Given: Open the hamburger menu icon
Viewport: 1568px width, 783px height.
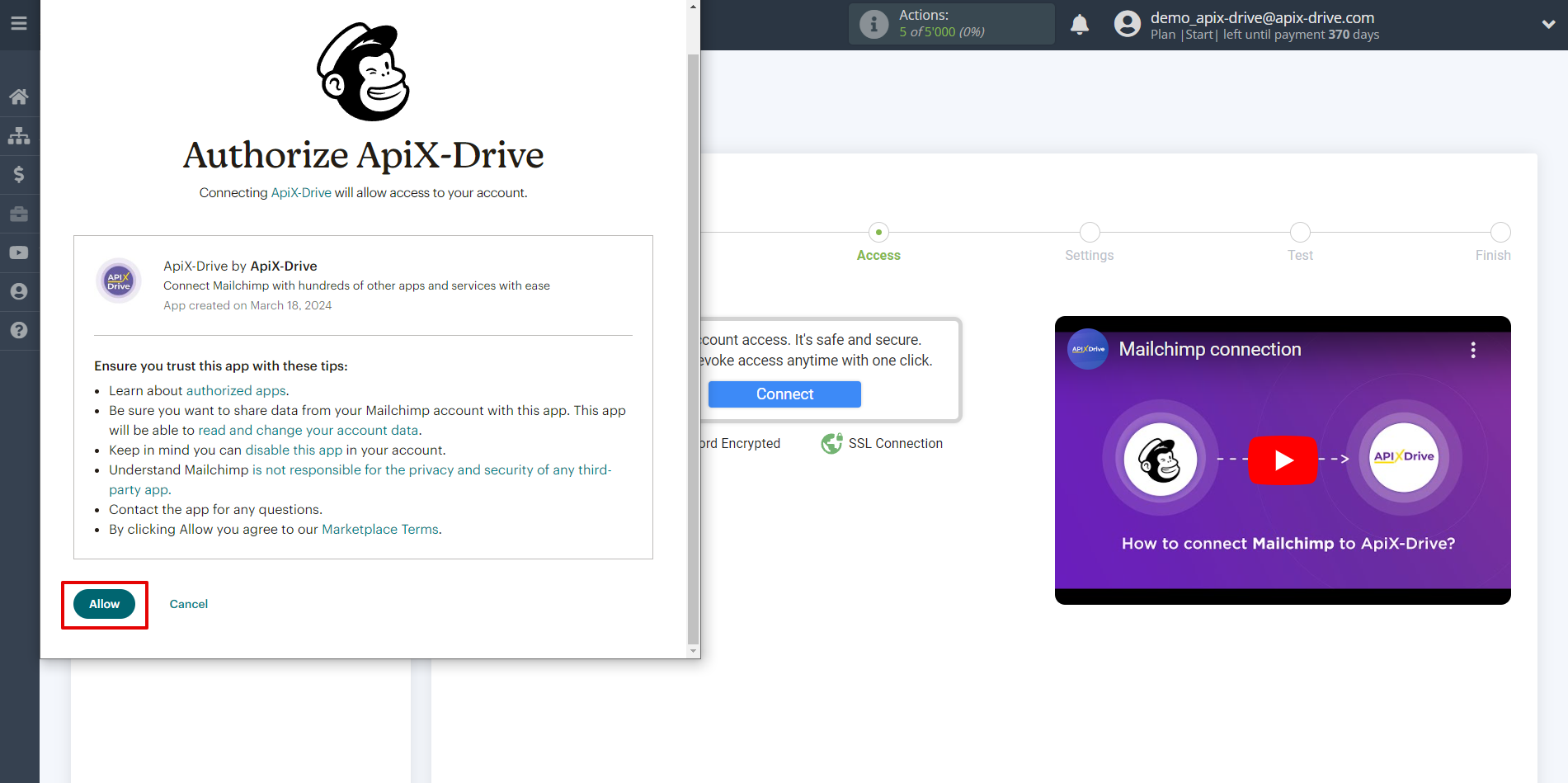Looking at the screenshot, I should tap(19, 24).
